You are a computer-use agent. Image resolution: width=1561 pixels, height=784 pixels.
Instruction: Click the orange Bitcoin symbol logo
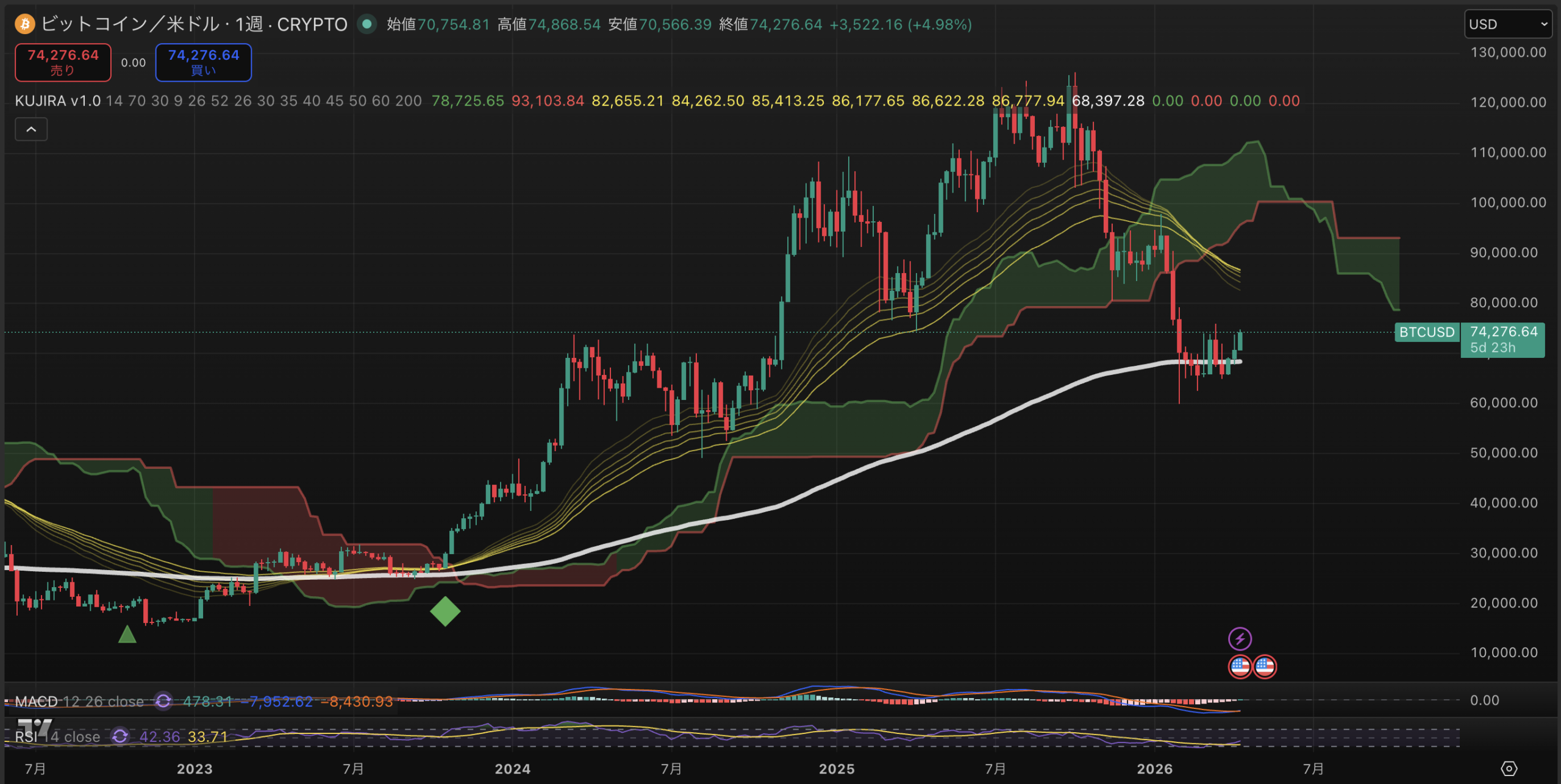coord(25,24)
